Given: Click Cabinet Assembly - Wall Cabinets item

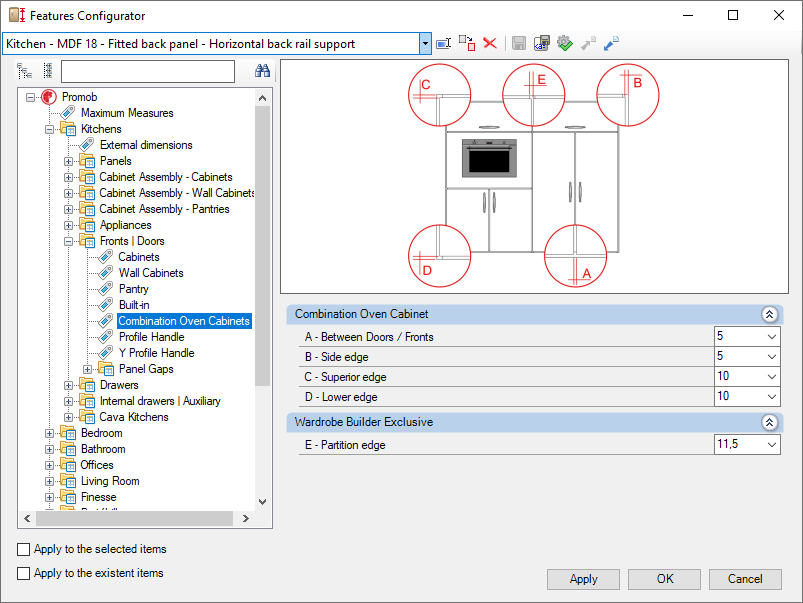Looking at the screenshot, I should [x=177, y=193].
